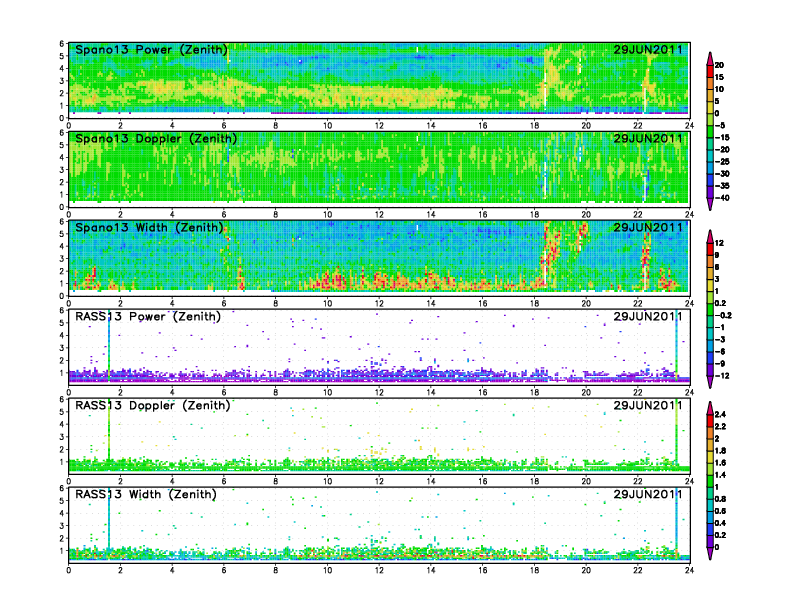Click the -35 label on the color scale
Screen dimensions: 792x612
[722, 186]
